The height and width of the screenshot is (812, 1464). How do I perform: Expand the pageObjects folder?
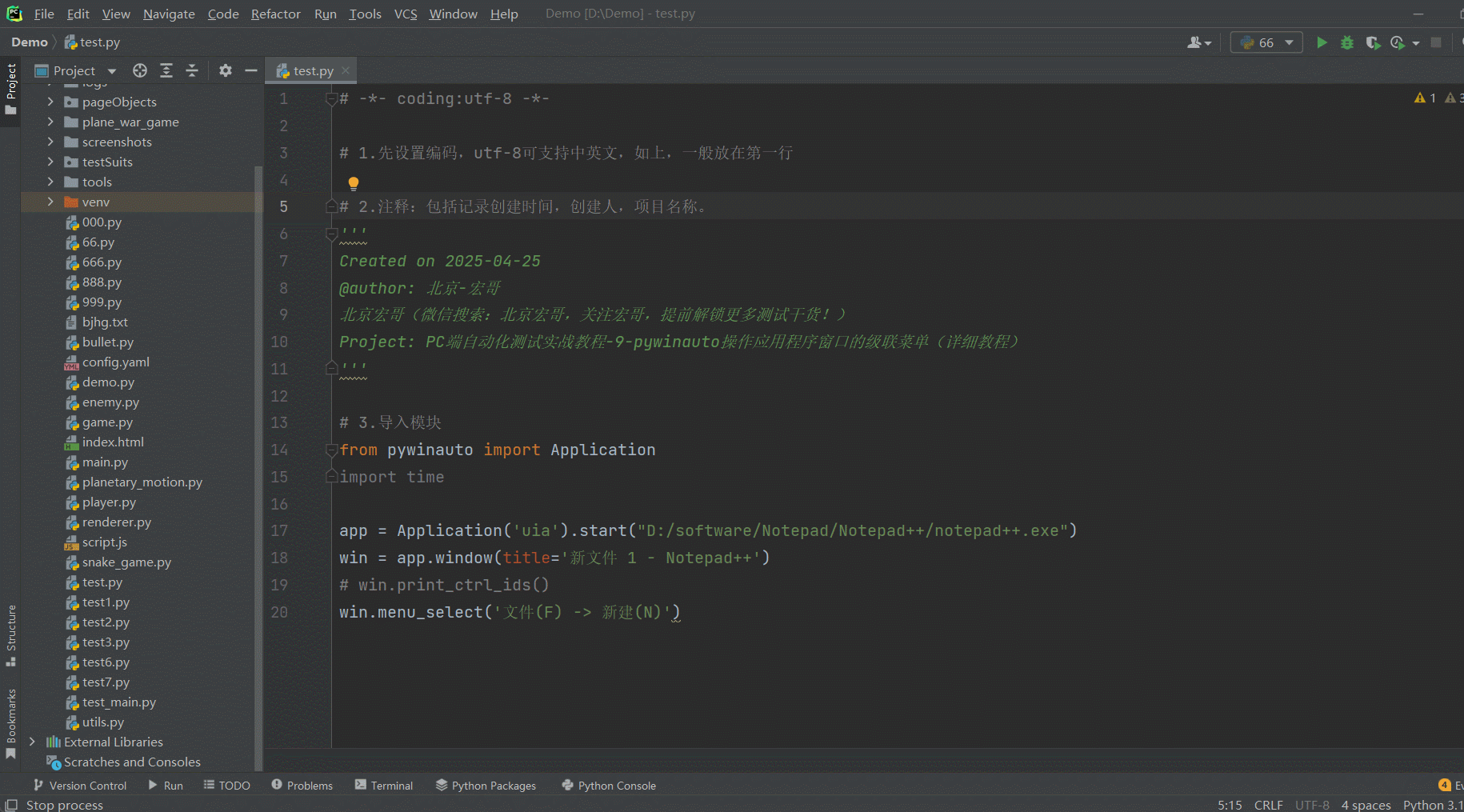(50, 102)
